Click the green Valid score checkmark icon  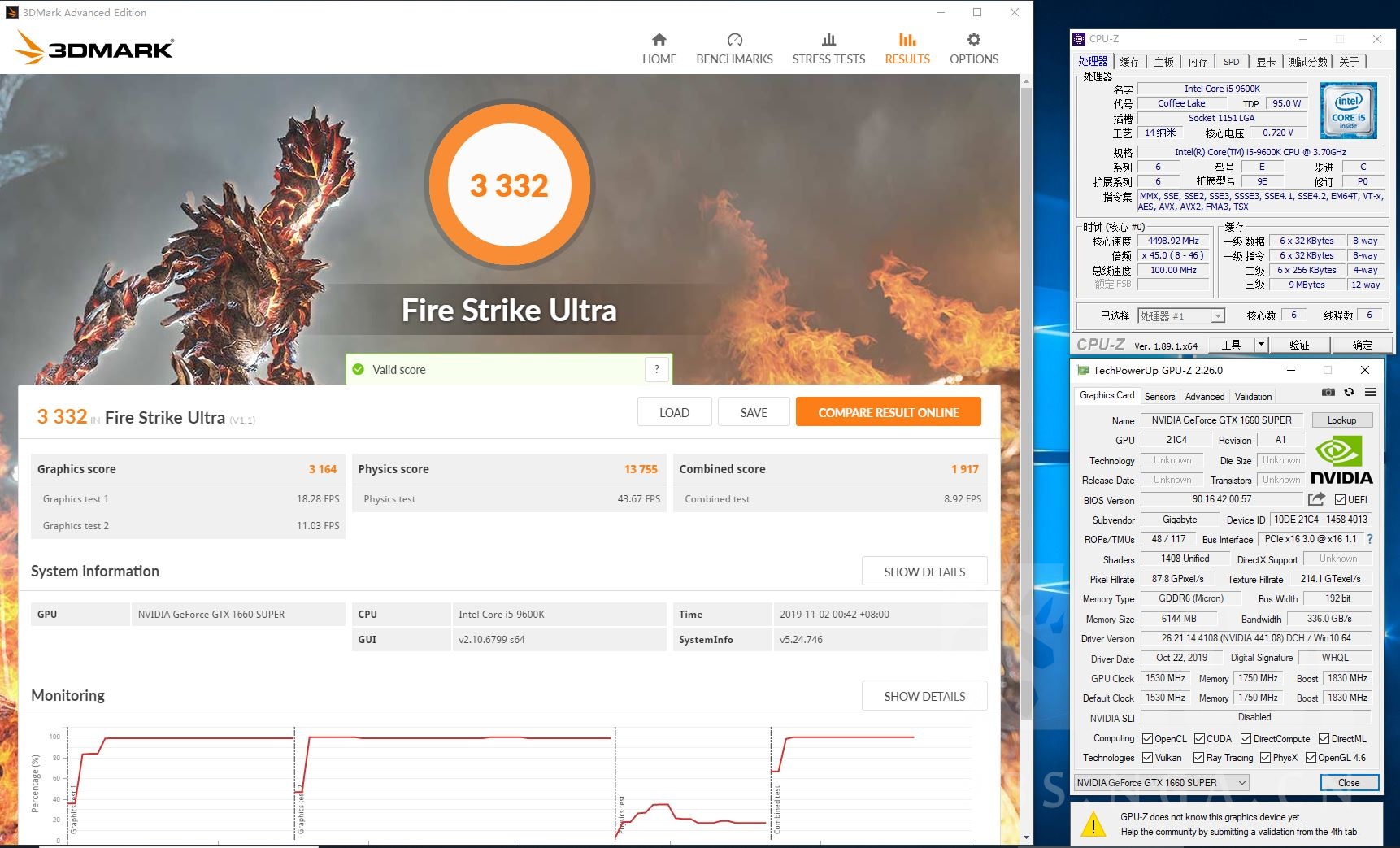tap(358, 369)
